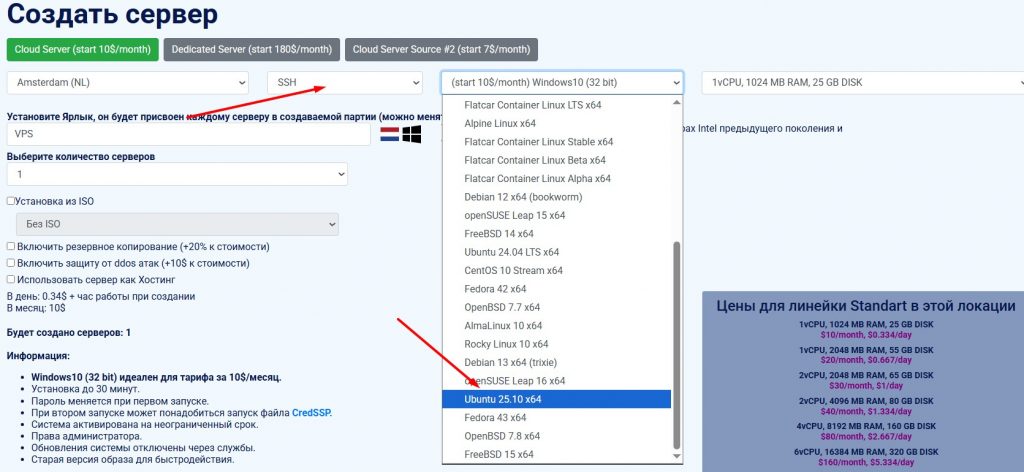Click the Windows logo icon

coord(412,133)
